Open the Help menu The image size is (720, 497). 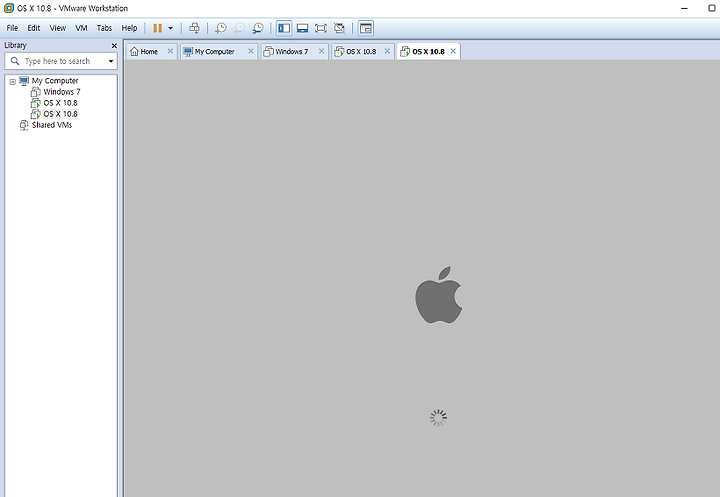(x=129, y=28)
